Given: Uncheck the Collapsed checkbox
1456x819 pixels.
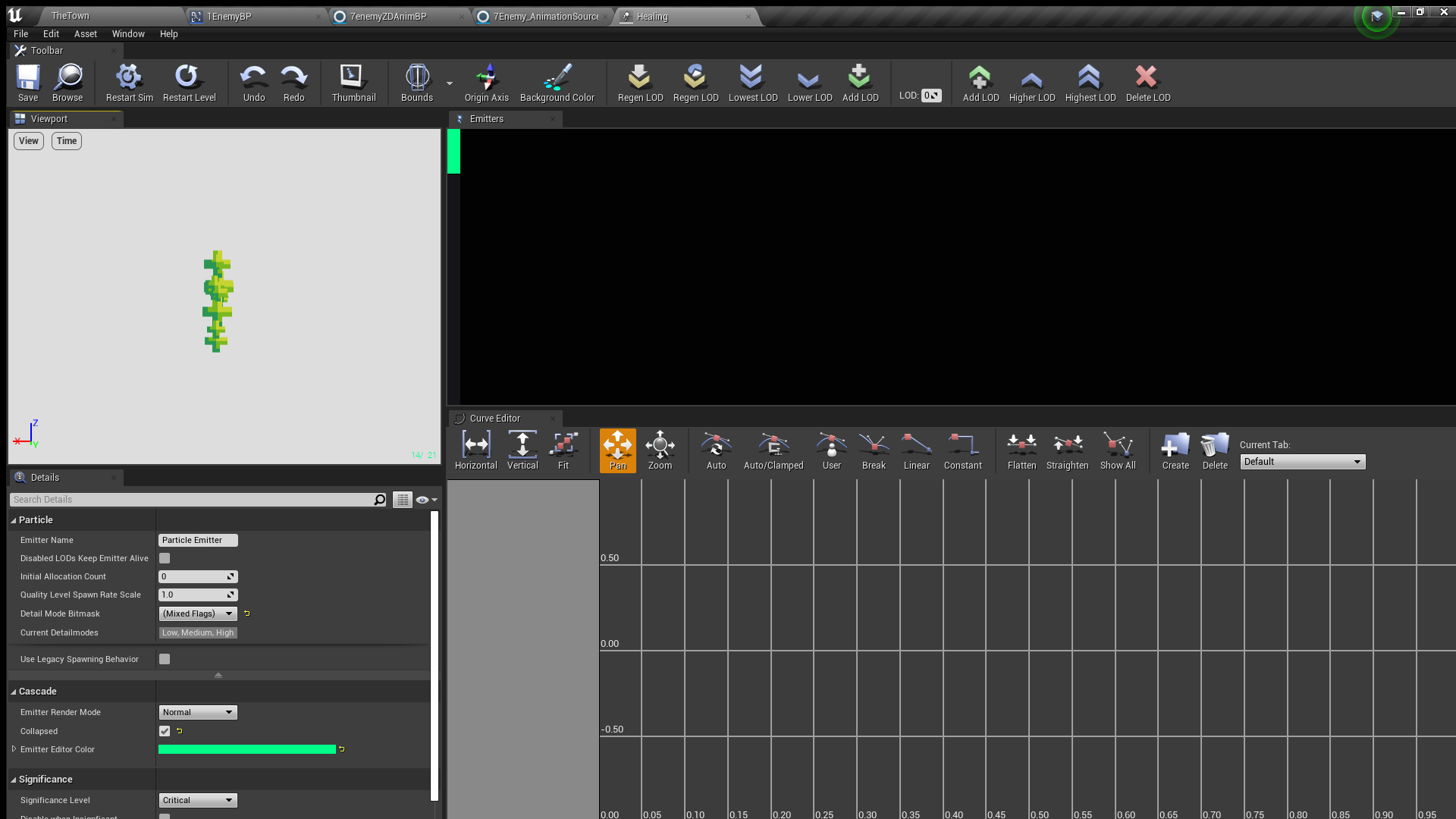Looking at the screenshot, I should click(x=165, y=731).
